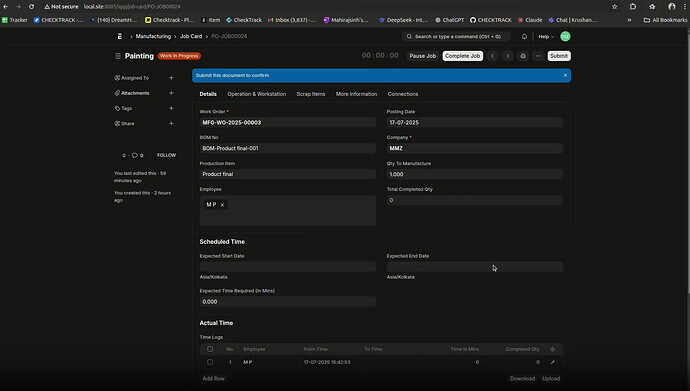Show hidden bookmarks with chevron expander

[629, 20]
